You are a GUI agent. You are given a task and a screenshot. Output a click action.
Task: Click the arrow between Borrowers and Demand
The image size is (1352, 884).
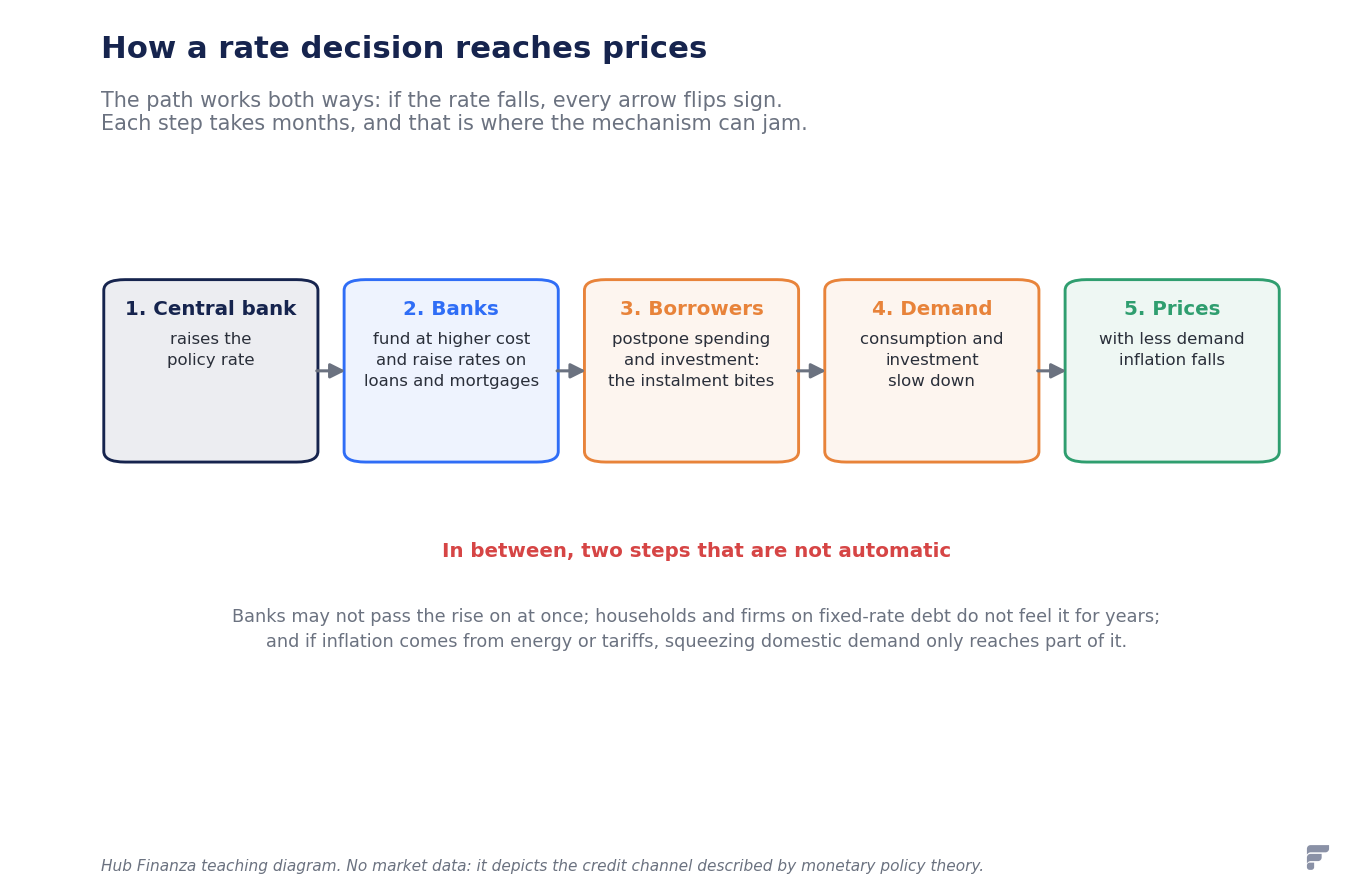click(811, 371)
